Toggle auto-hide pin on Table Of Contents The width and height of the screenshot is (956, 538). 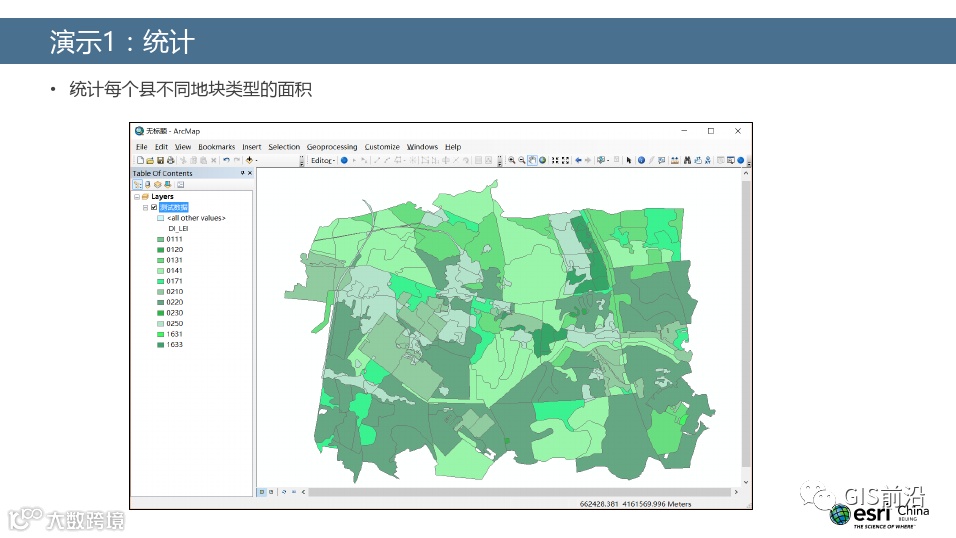pyautogui.click(x=242, y=173)
